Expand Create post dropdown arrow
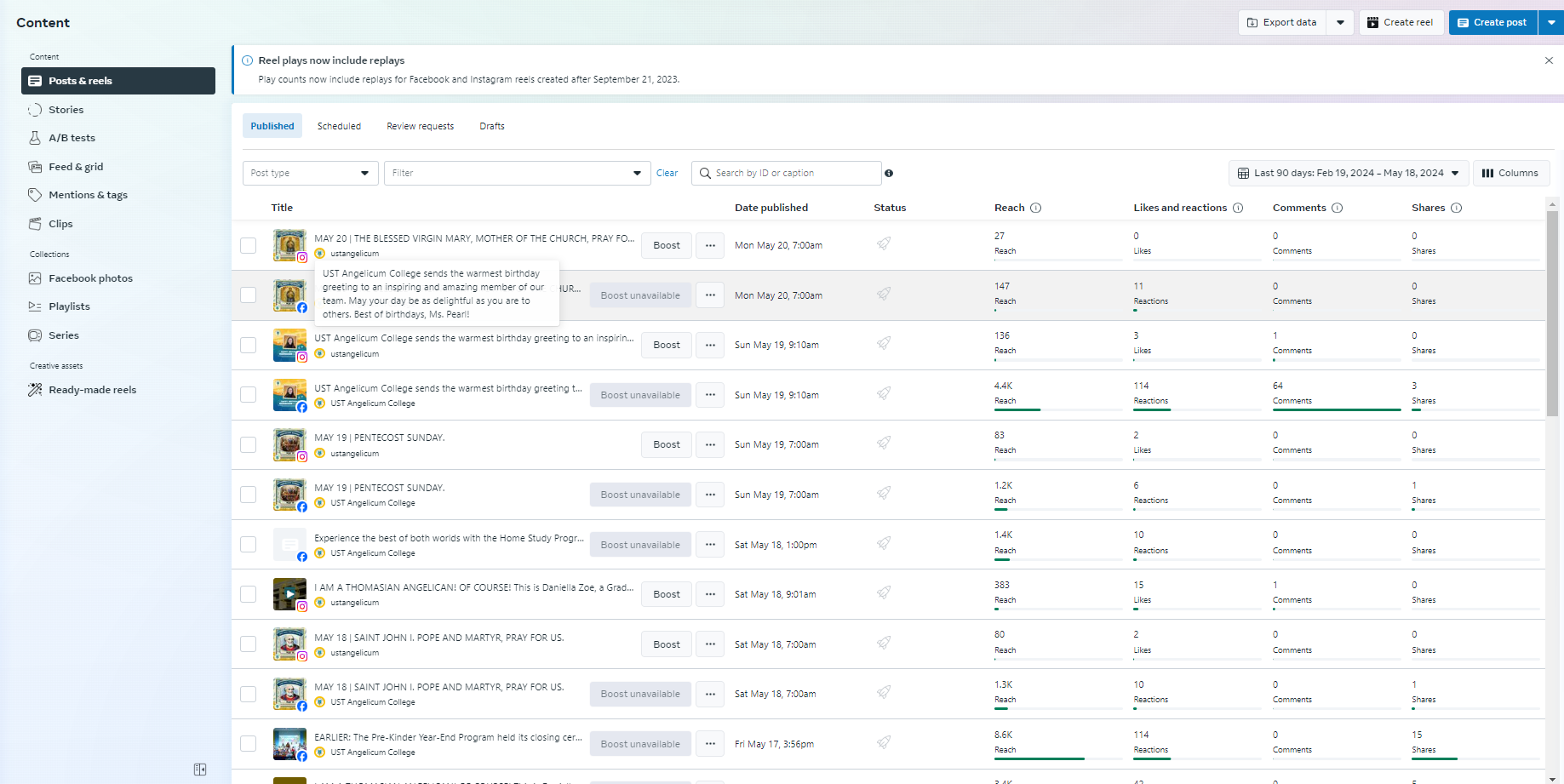This screenshot has height=784, width=1564. tap(1551, 23)
